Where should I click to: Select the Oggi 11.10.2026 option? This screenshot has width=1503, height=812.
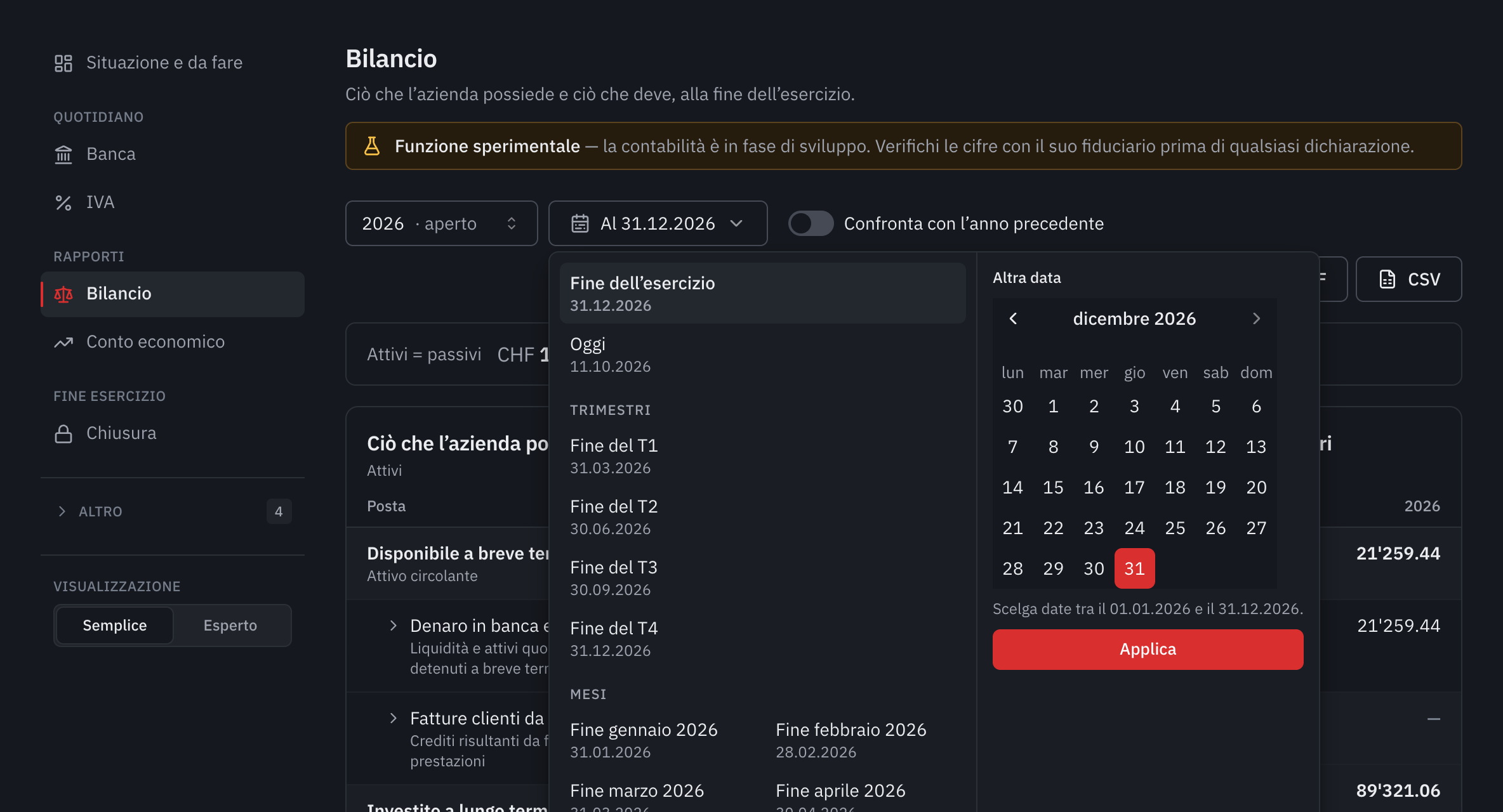(x=763, y=354)
